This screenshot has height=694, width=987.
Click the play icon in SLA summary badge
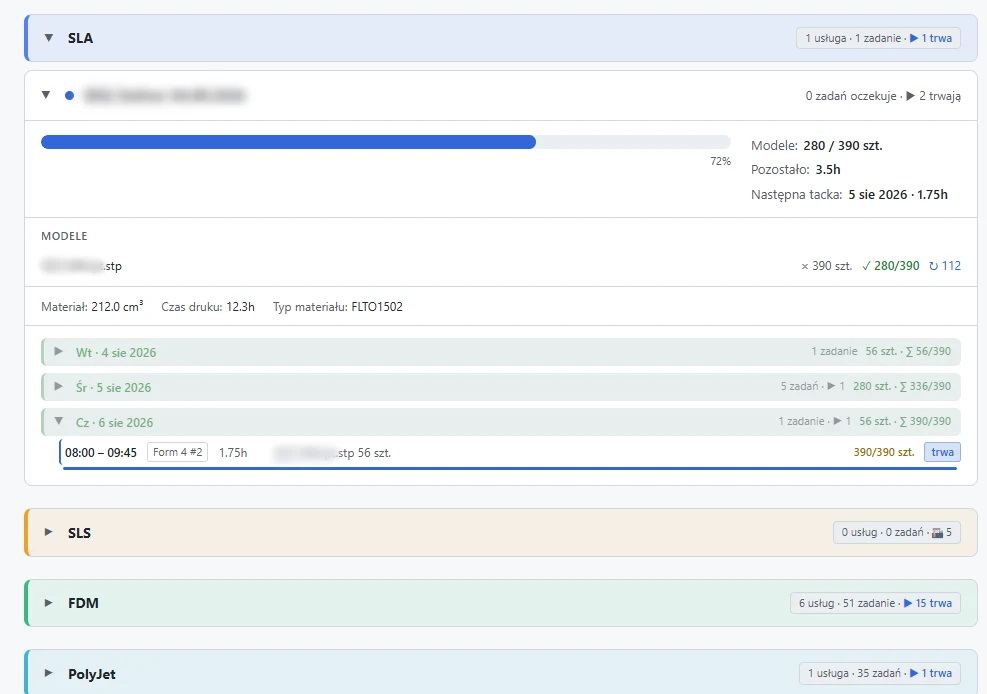[x=914, y=38]
